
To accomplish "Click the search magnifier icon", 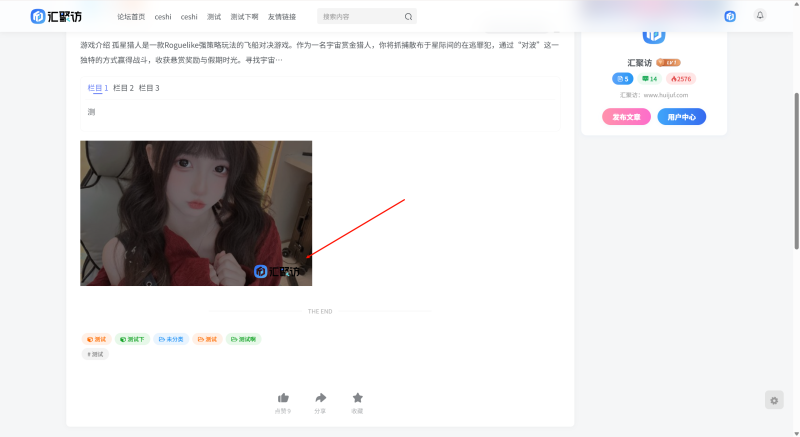I will [x=408, y=17].
